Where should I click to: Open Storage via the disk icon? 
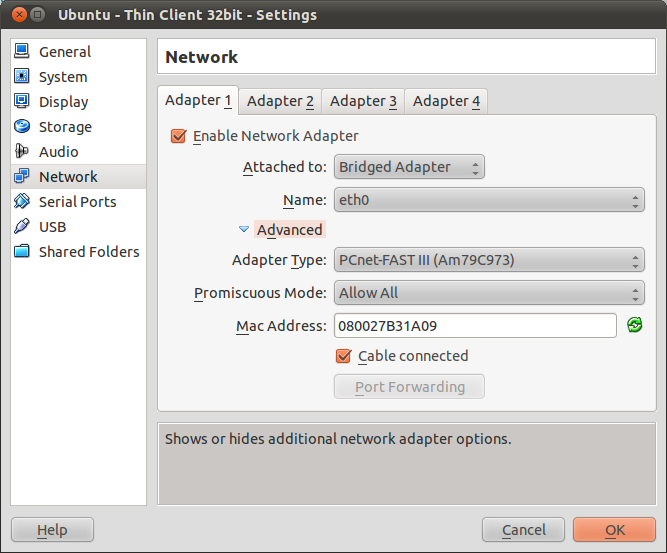pyautogui.click(x=22, y=126)
